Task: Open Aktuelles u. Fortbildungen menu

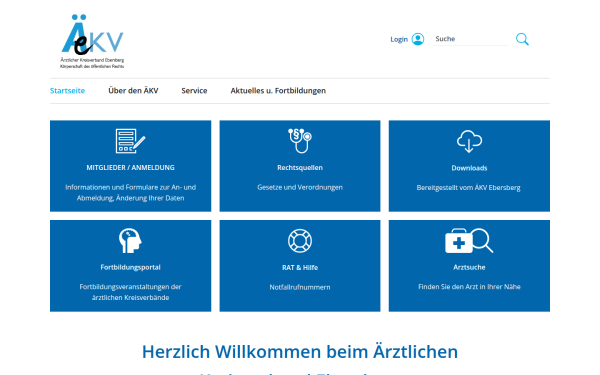Action: click(x=278, y=91)
